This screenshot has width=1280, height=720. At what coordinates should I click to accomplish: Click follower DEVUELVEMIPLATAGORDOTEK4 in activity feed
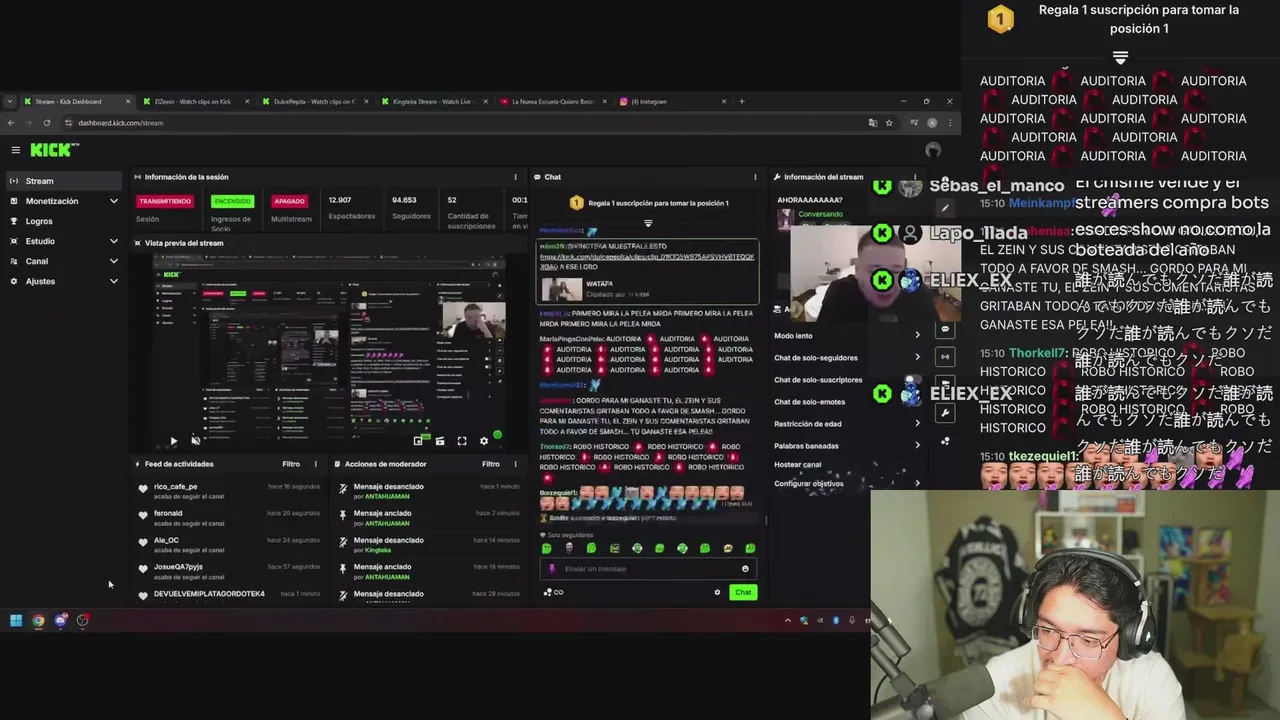tap(209, 594)
